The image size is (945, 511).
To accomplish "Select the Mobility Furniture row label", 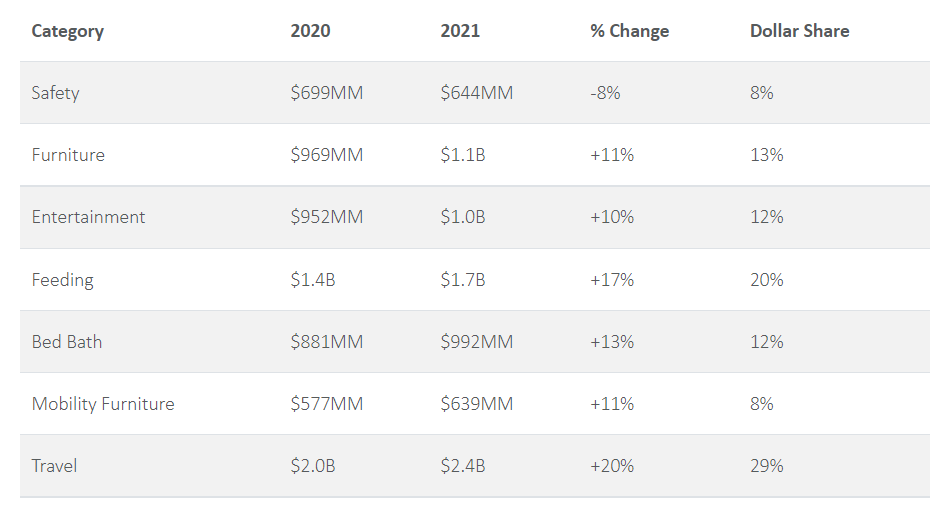I will 103,404.
